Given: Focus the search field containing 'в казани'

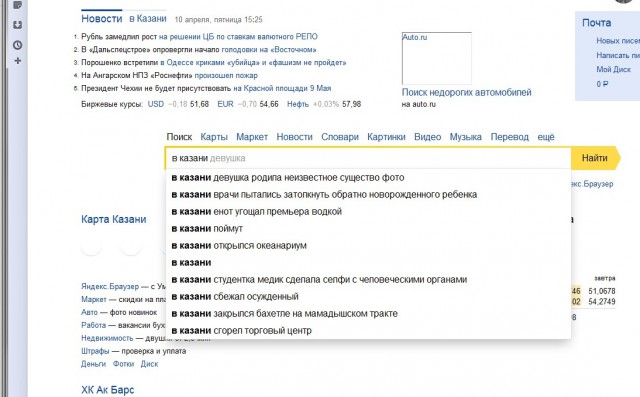Looking at the screenshot, I should coord(368,158).
